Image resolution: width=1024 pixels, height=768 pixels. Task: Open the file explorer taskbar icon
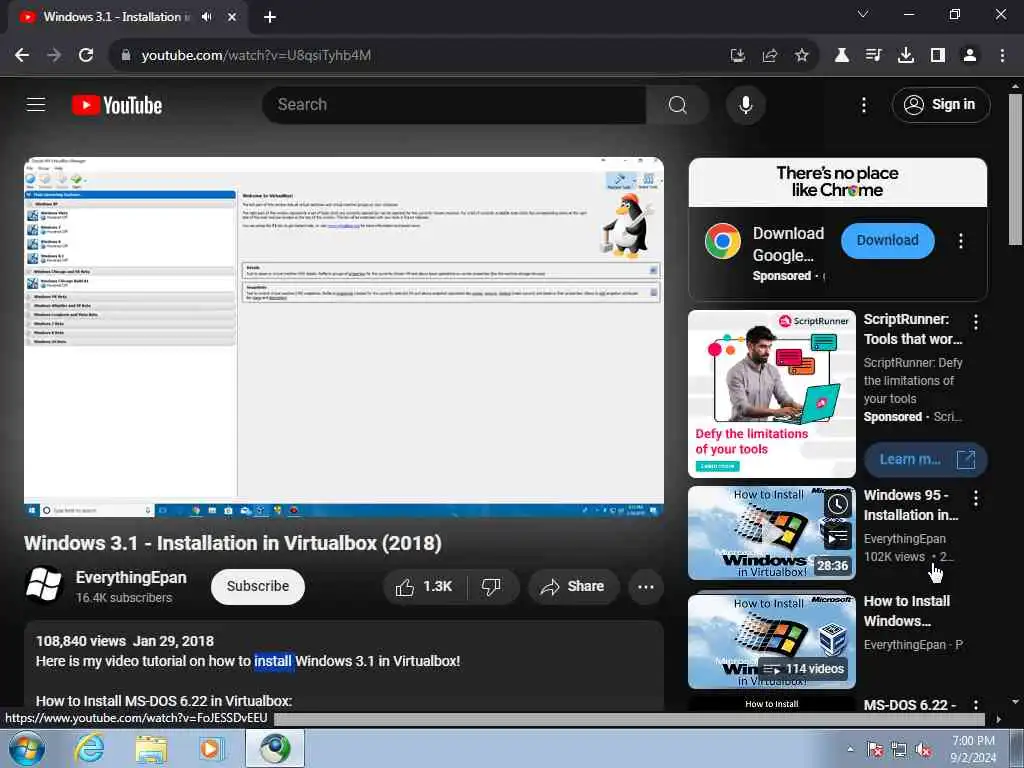pyautogui.click(x=152, y=749)
